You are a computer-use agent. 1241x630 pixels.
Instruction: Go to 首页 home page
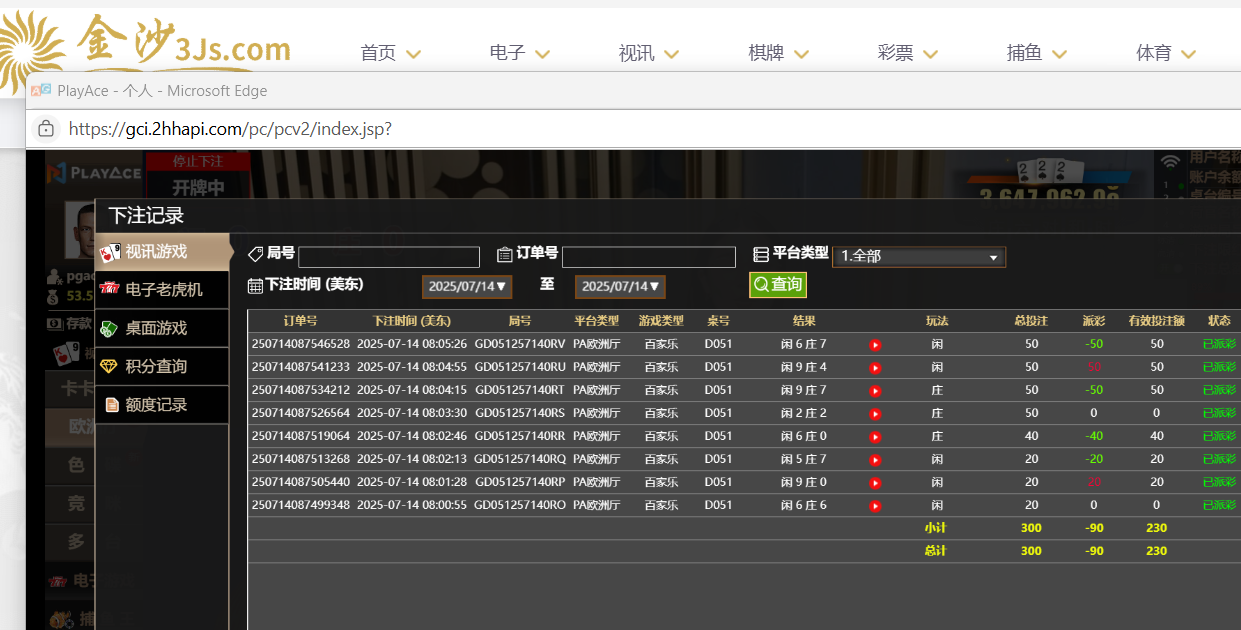point(390,54)
